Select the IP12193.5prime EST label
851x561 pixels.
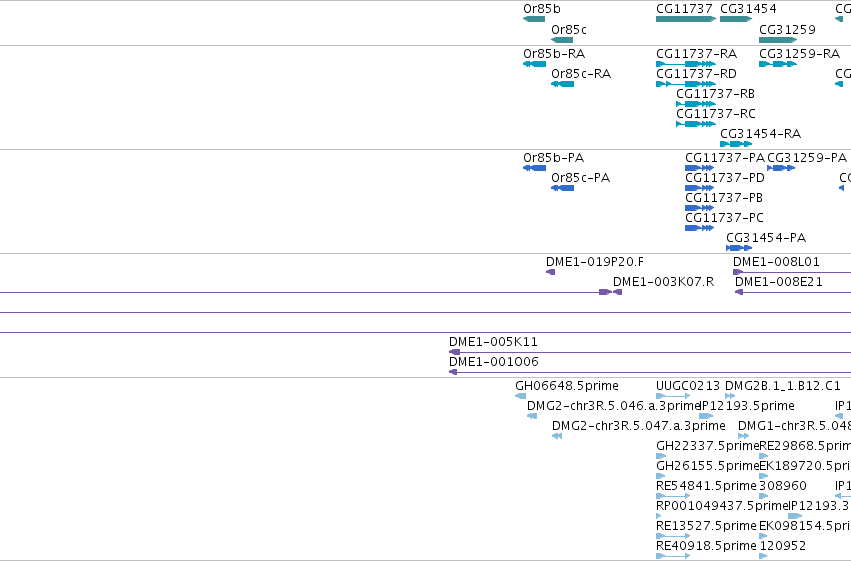(x=747, y=406)
